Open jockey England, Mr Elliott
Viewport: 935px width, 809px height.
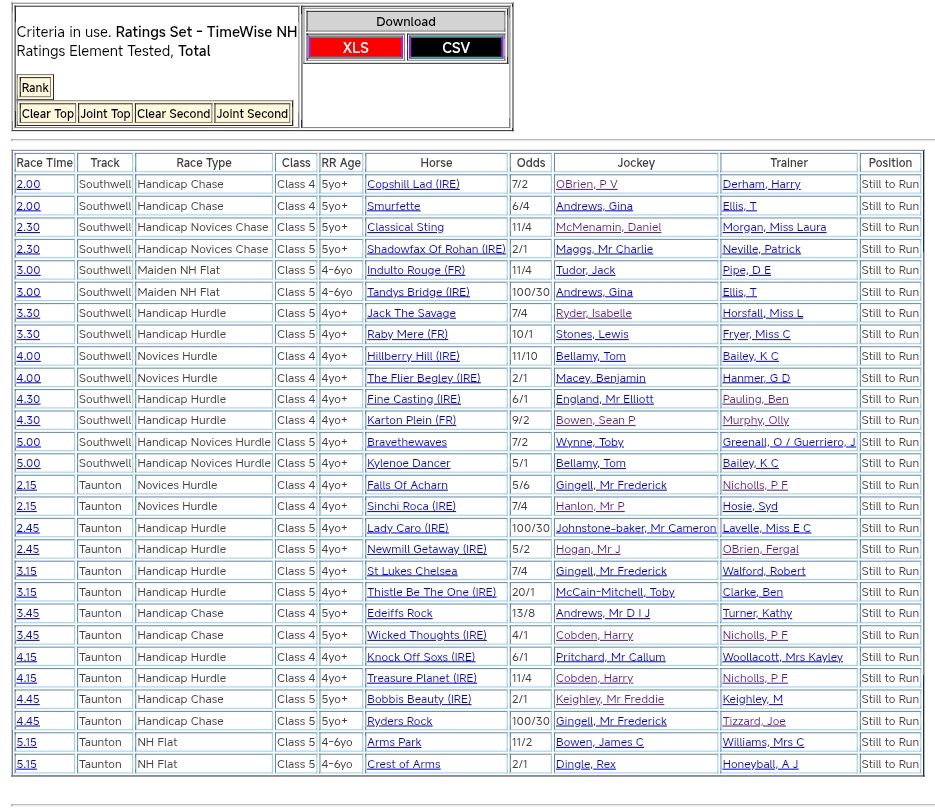[x=604, y=400]
